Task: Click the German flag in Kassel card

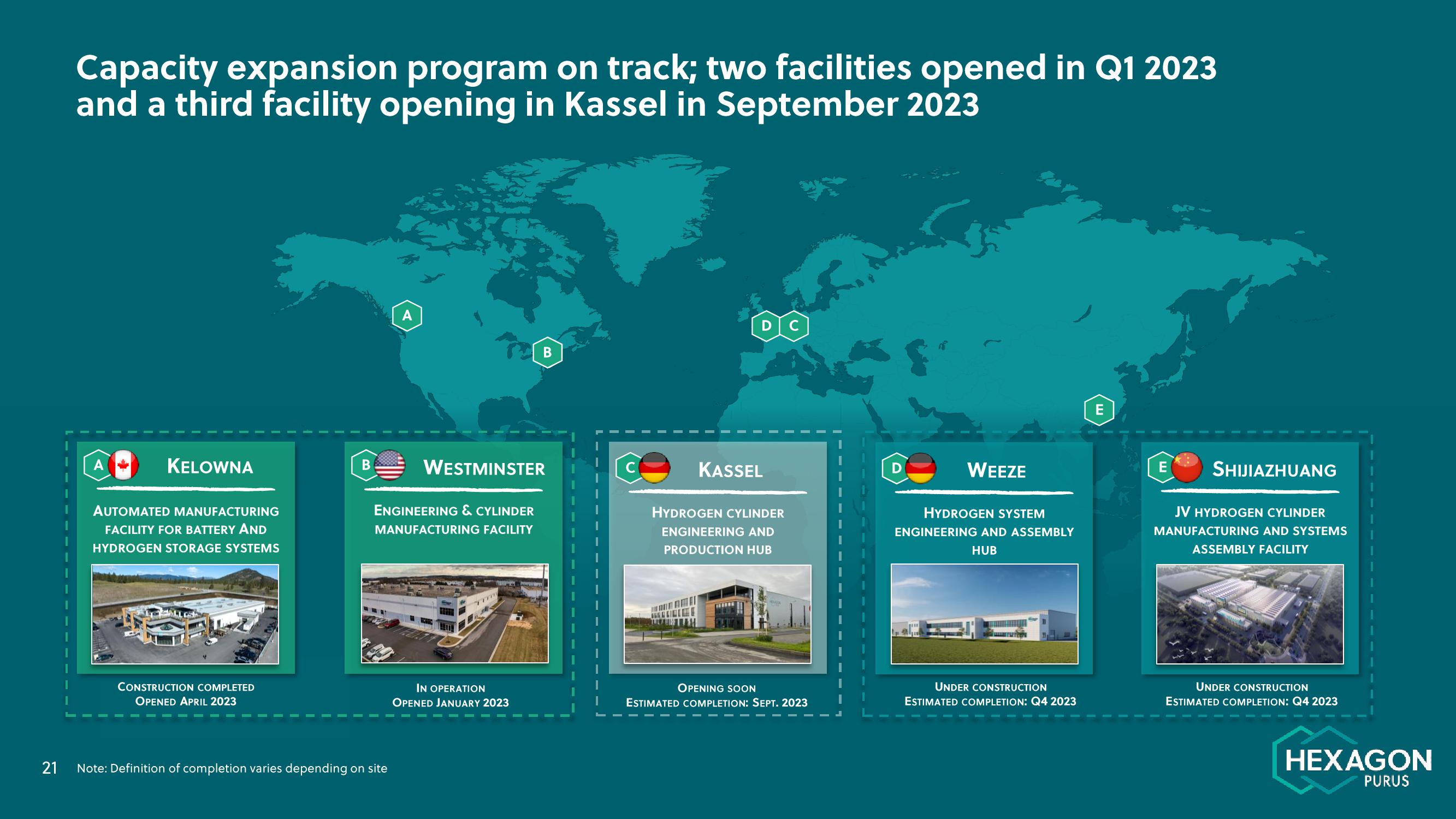Action: 654,467
